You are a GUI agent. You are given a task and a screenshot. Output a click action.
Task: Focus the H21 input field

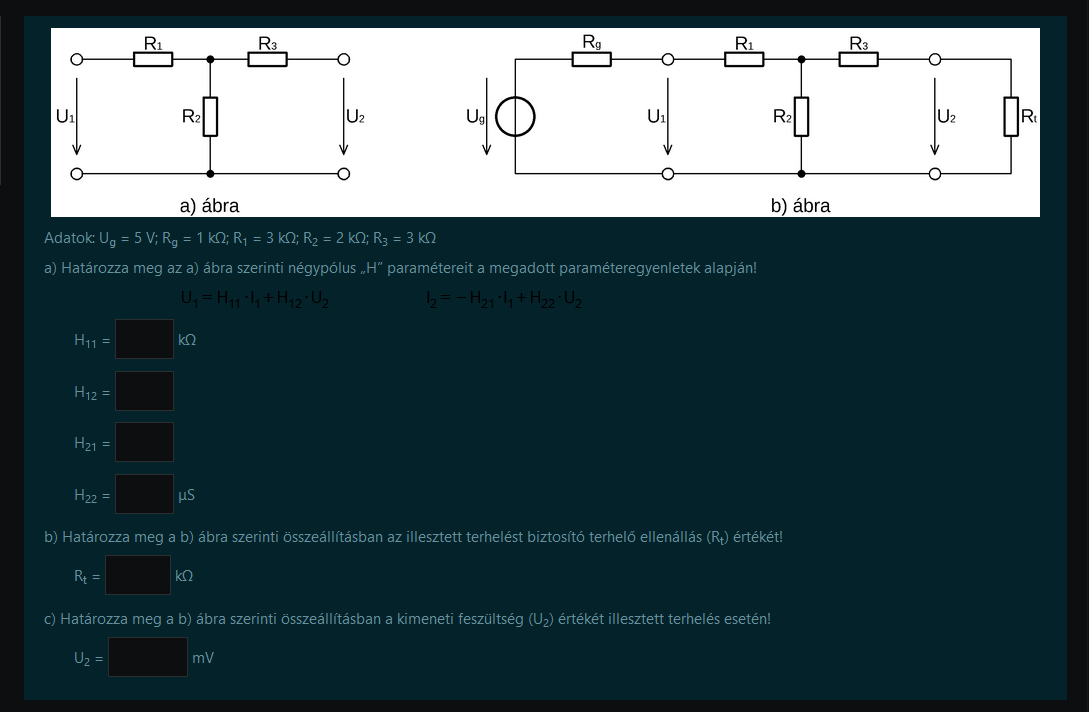coord(144,442)
